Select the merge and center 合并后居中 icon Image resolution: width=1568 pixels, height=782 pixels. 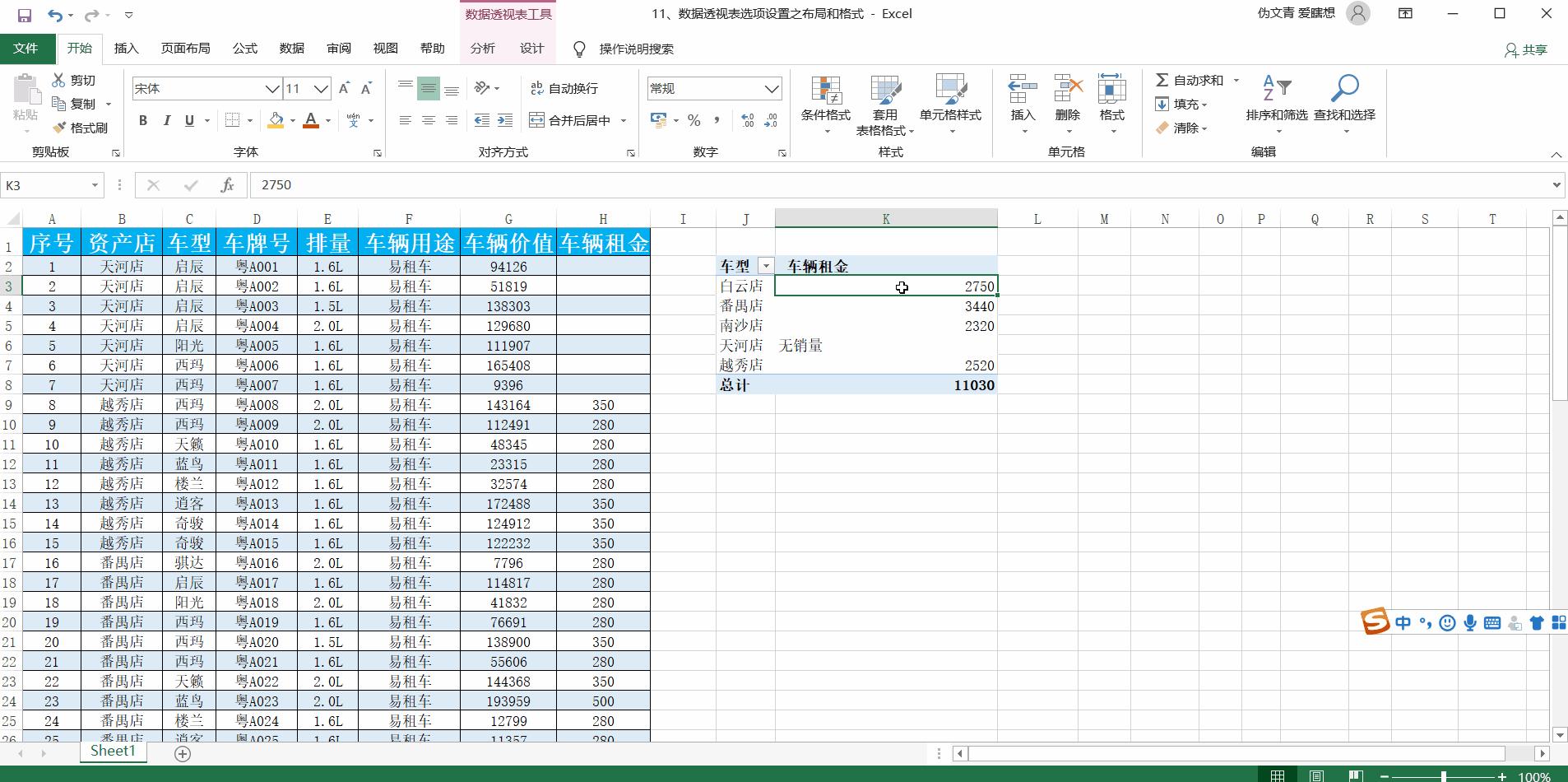click(570, 120)
